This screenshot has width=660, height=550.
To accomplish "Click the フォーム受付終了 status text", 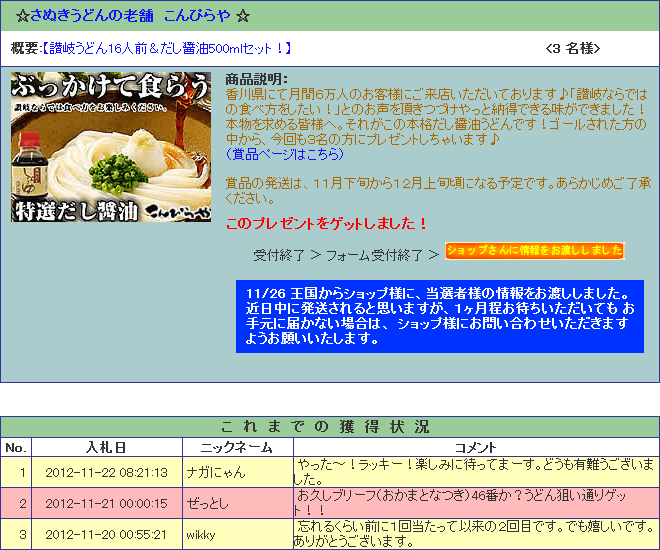I will point(374,255).
